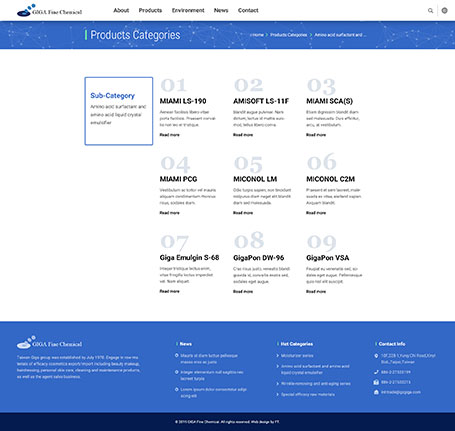Click Read more under MICONOL C2M

[x=316, y=213]
